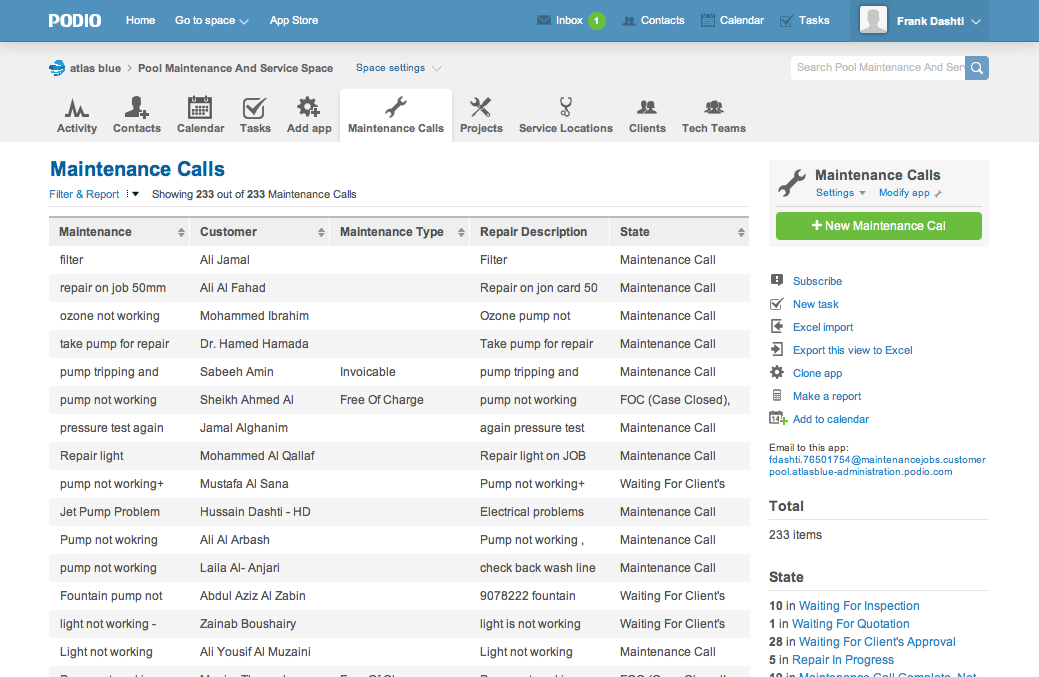The image size is (1039, 677).
Task: Open the Filter & Report options arrow
Action: pyautogui.click(x=135, y=195)
